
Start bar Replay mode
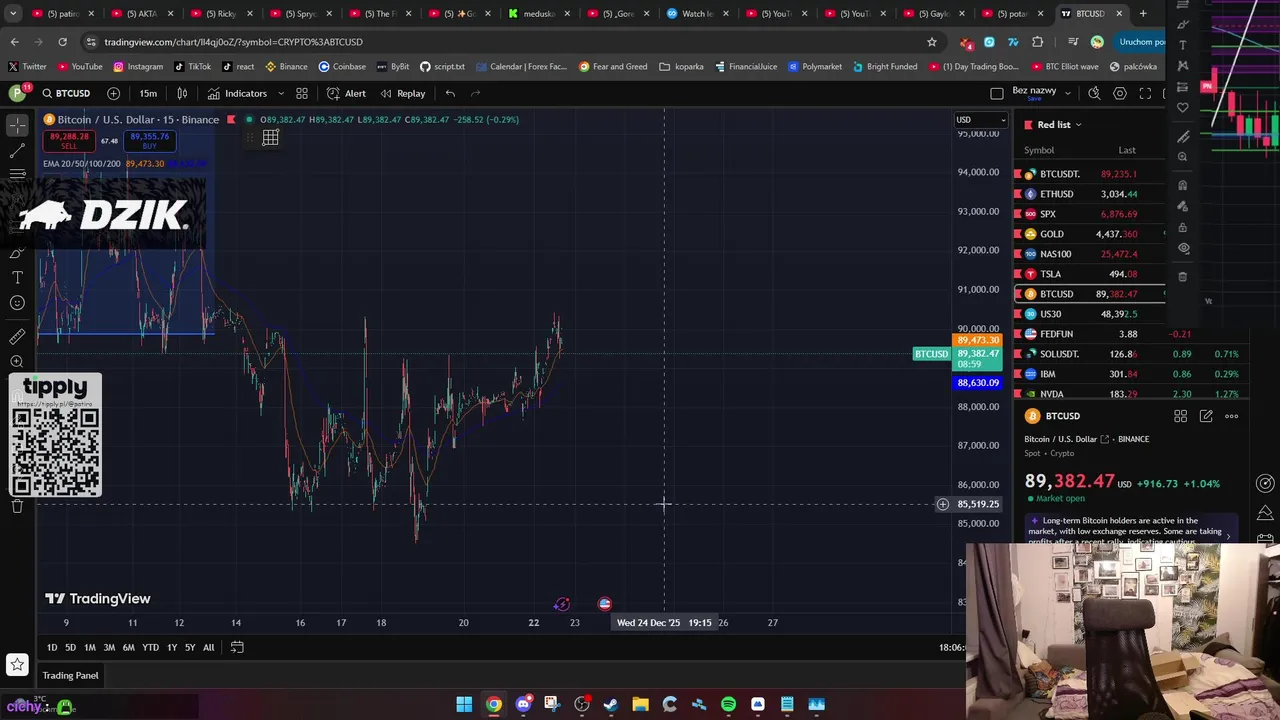[403, 93]
